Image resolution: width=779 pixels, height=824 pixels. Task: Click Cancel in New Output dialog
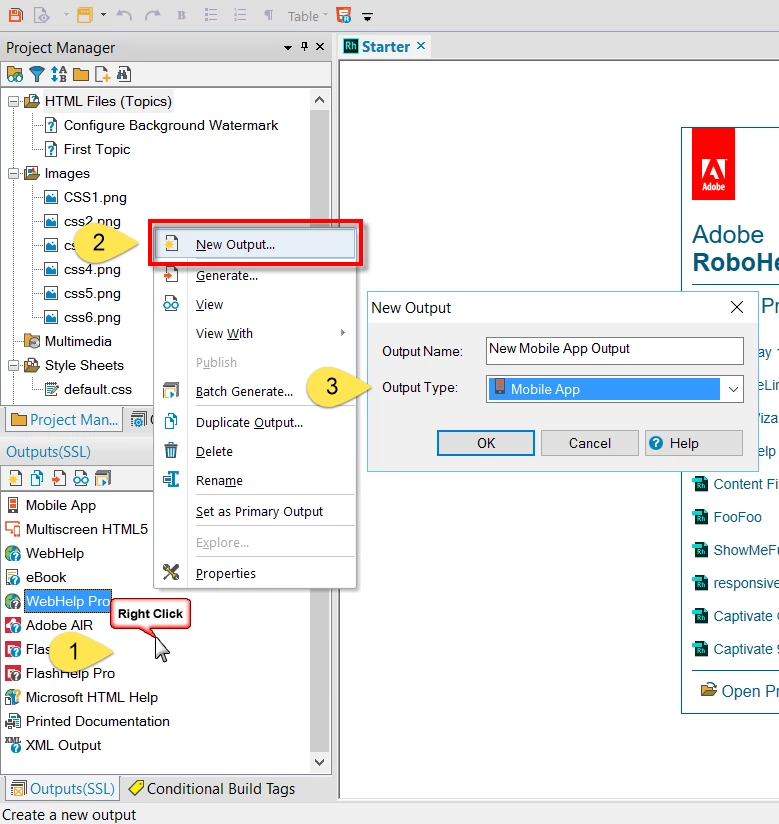[589, 443]
